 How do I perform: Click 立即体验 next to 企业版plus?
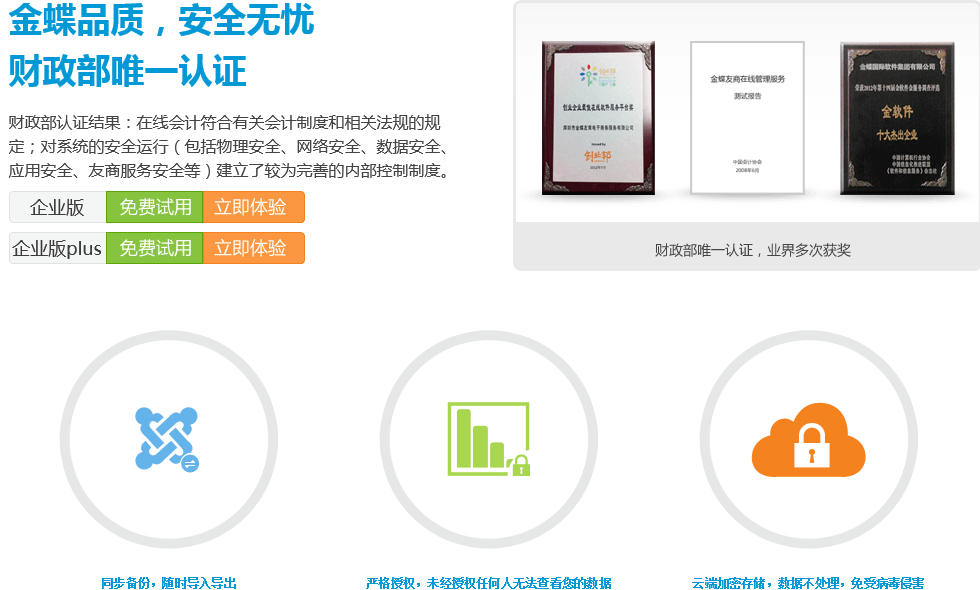pos(254,248)
